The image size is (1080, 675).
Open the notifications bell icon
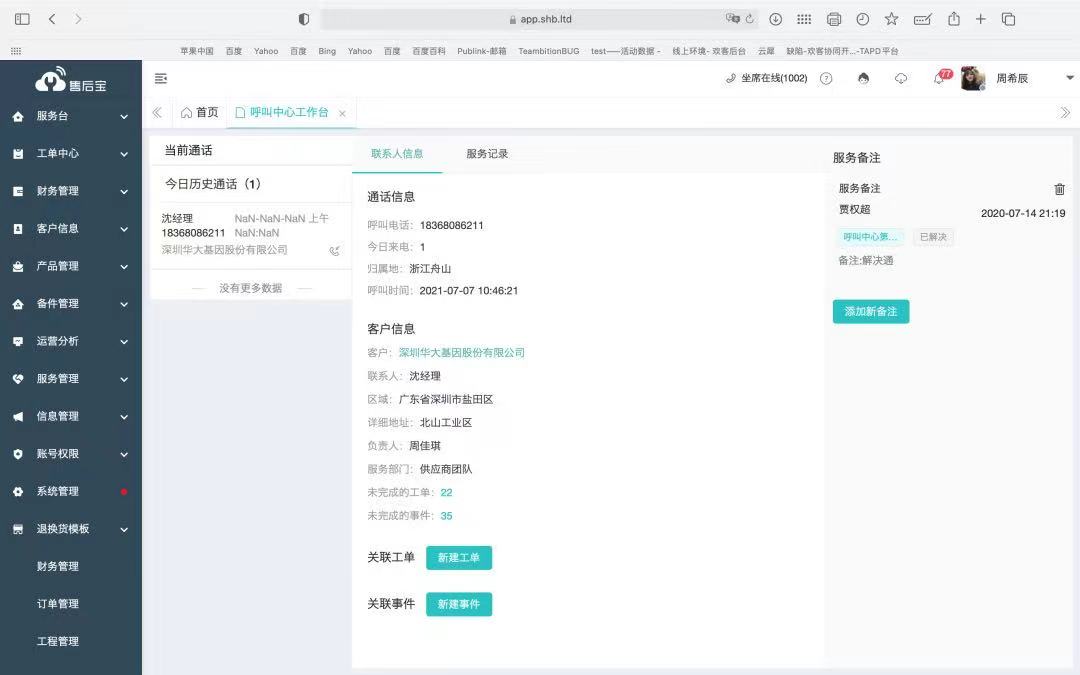[939, 79]
